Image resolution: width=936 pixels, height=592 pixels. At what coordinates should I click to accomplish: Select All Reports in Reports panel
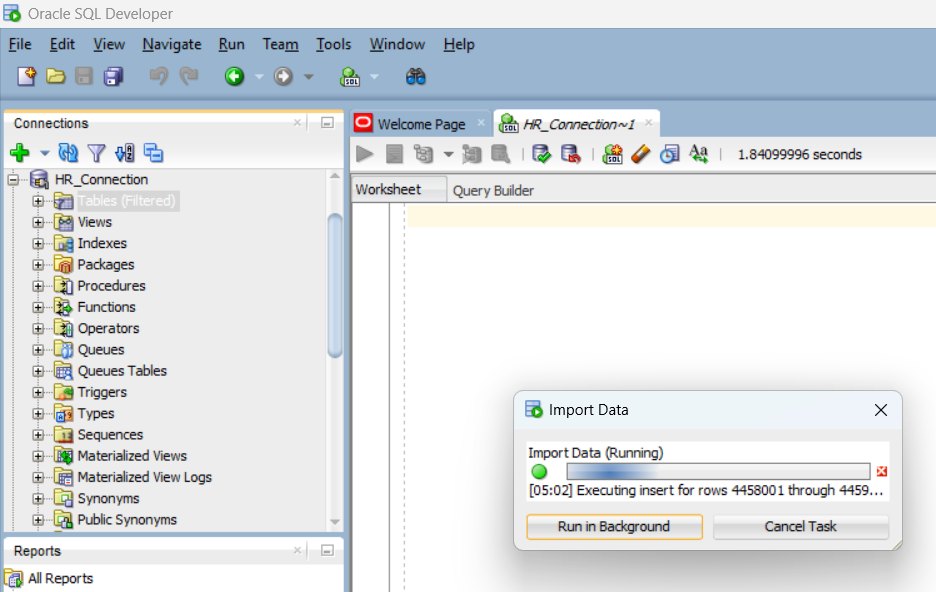coord(60,578)
